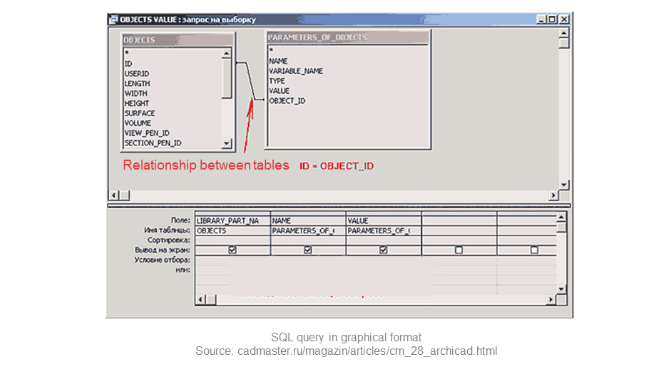This screenshot has width=654, height=371.
Task: Click right arrow of query grid horizontal scrollbar
Action: click(x=551, y=299)
